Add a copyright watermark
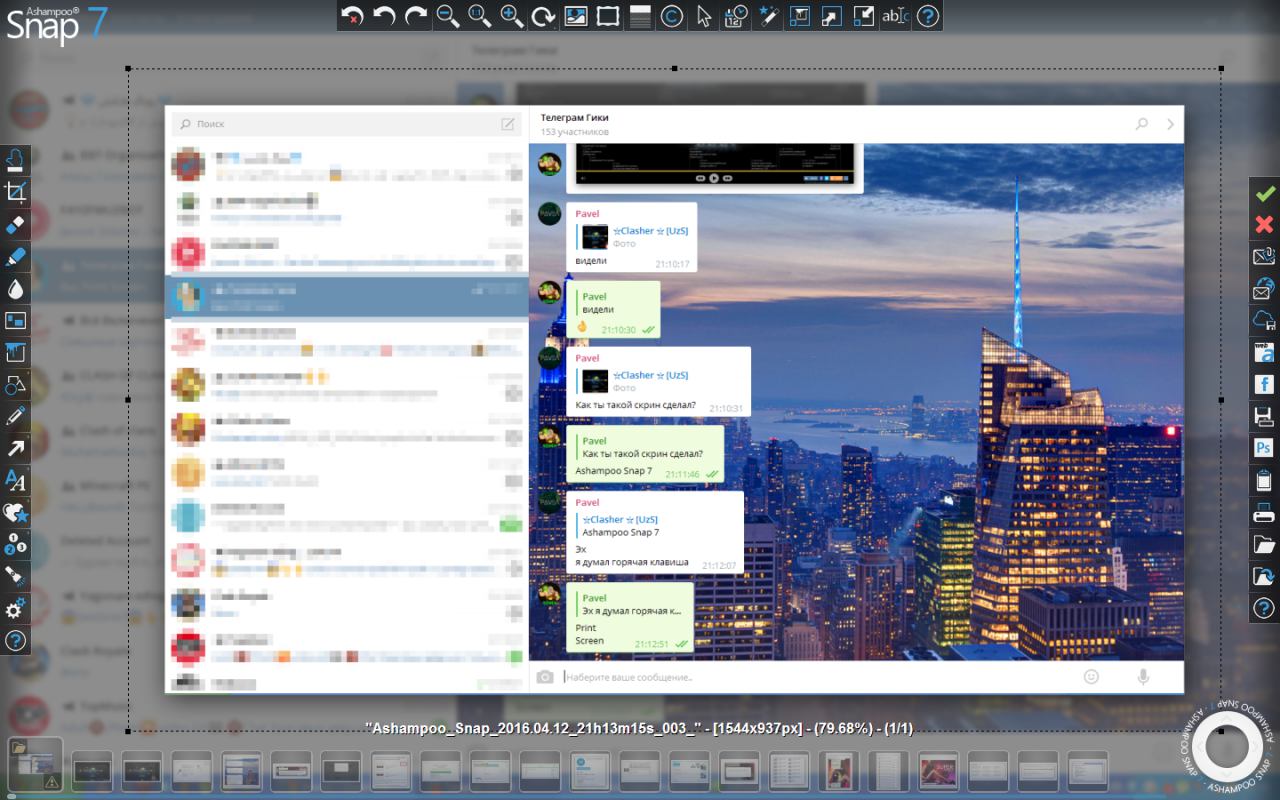This screenshot has width=1280, height=800. tap(672, 16)
